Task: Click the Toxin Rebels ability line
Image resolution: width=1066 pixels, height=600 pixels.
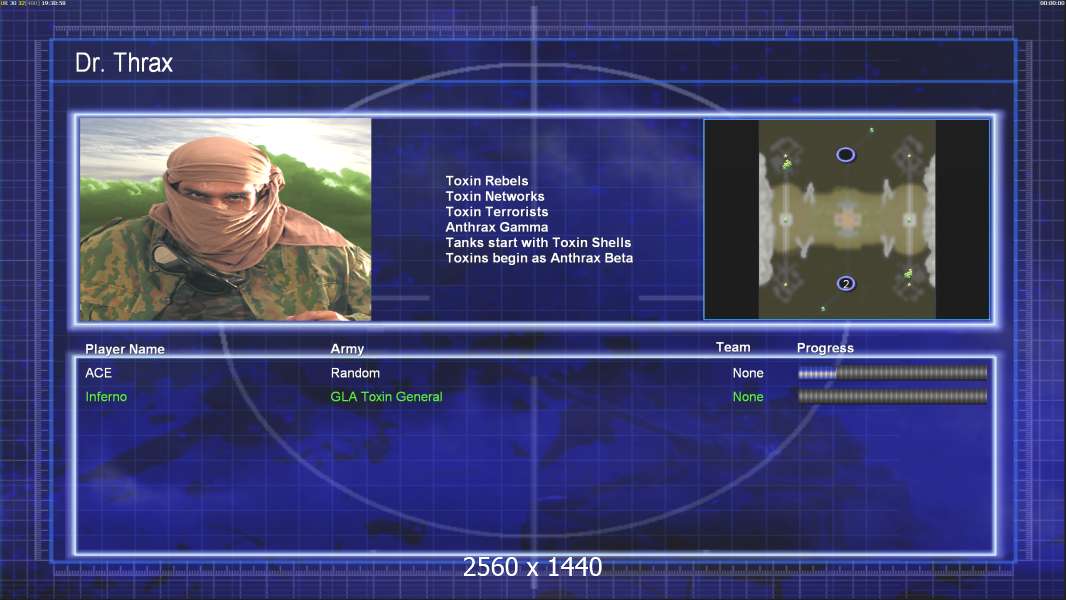Action: point(487,181)
